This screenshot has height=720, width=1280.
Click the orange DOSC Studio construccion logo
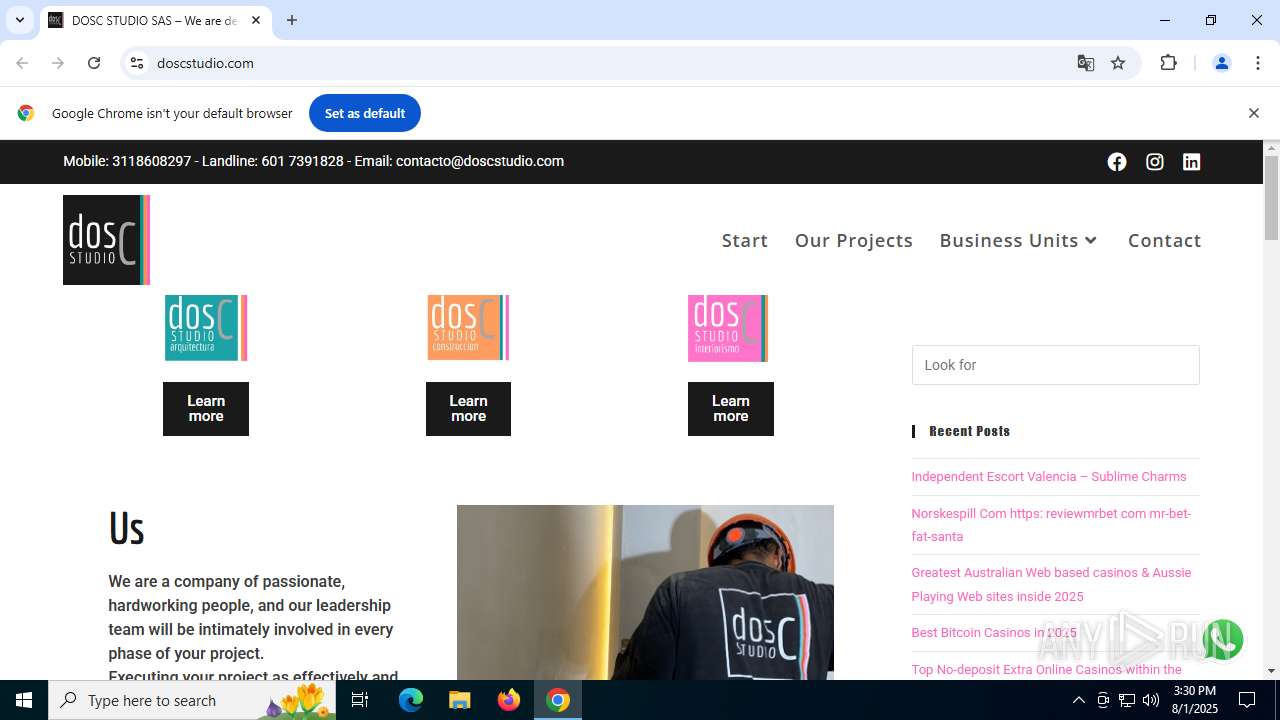pyautogui.click(x=468, y=328)
